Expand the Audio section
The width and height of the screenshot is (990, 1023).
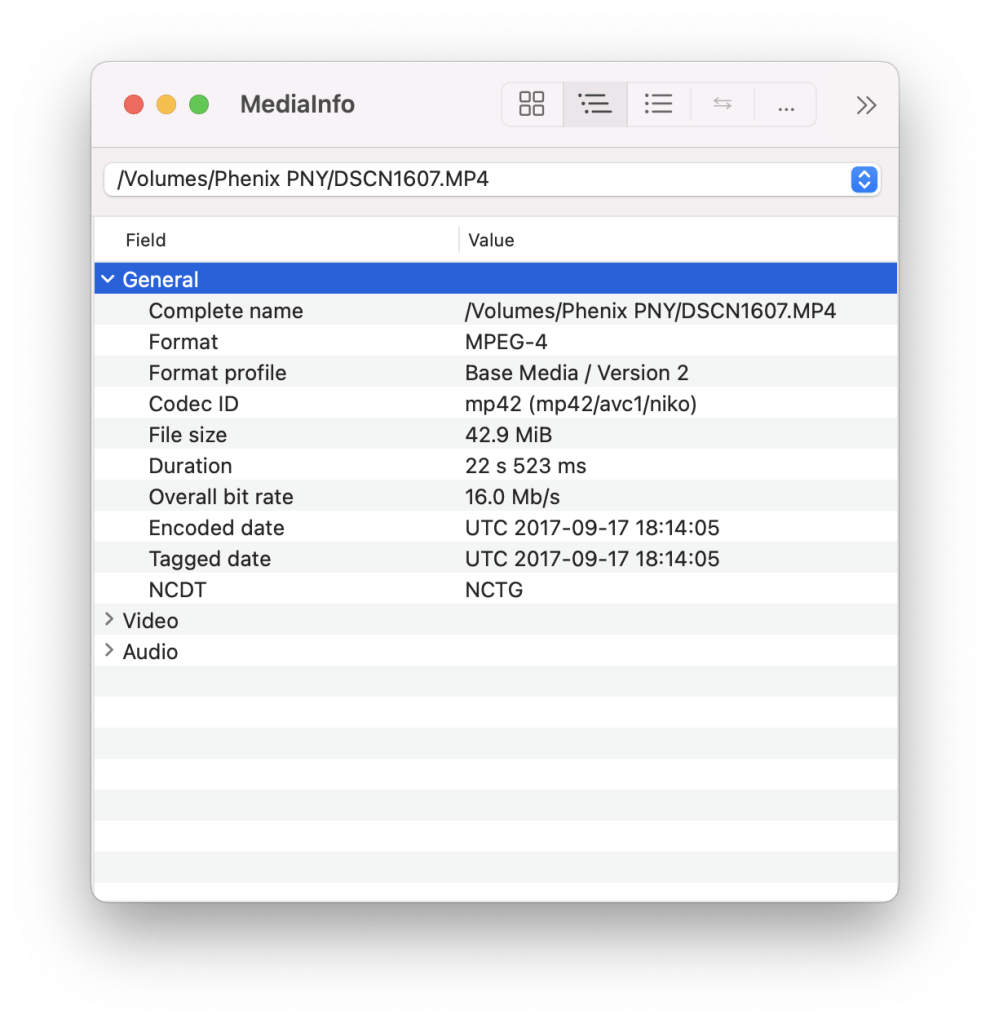[109, 651]
